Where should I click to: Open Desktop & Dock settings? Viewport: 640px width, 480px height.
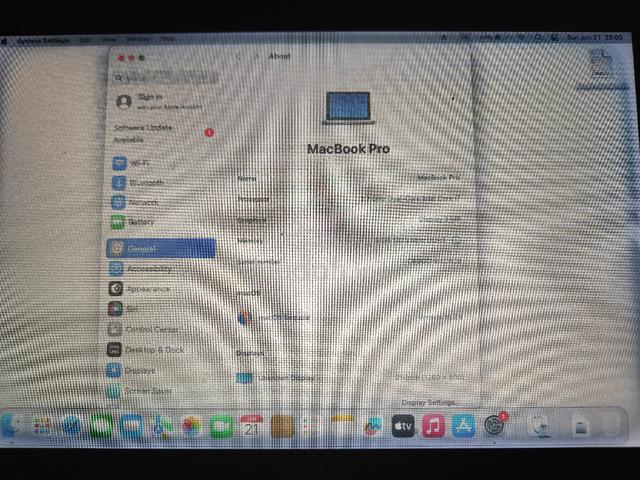[x=161, y=350]
